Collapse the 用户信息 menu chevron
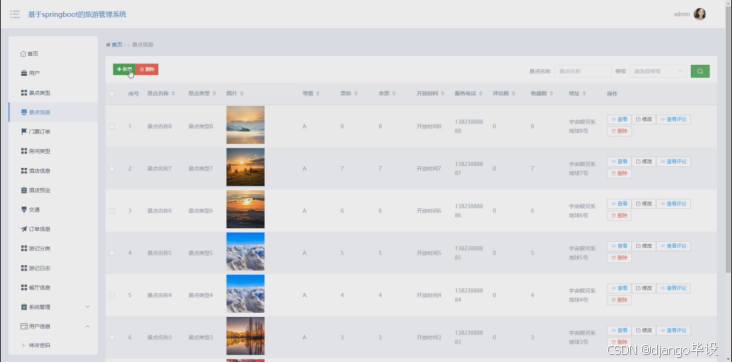The height and width of the screenshot is (363, 732). click(87, 327)
